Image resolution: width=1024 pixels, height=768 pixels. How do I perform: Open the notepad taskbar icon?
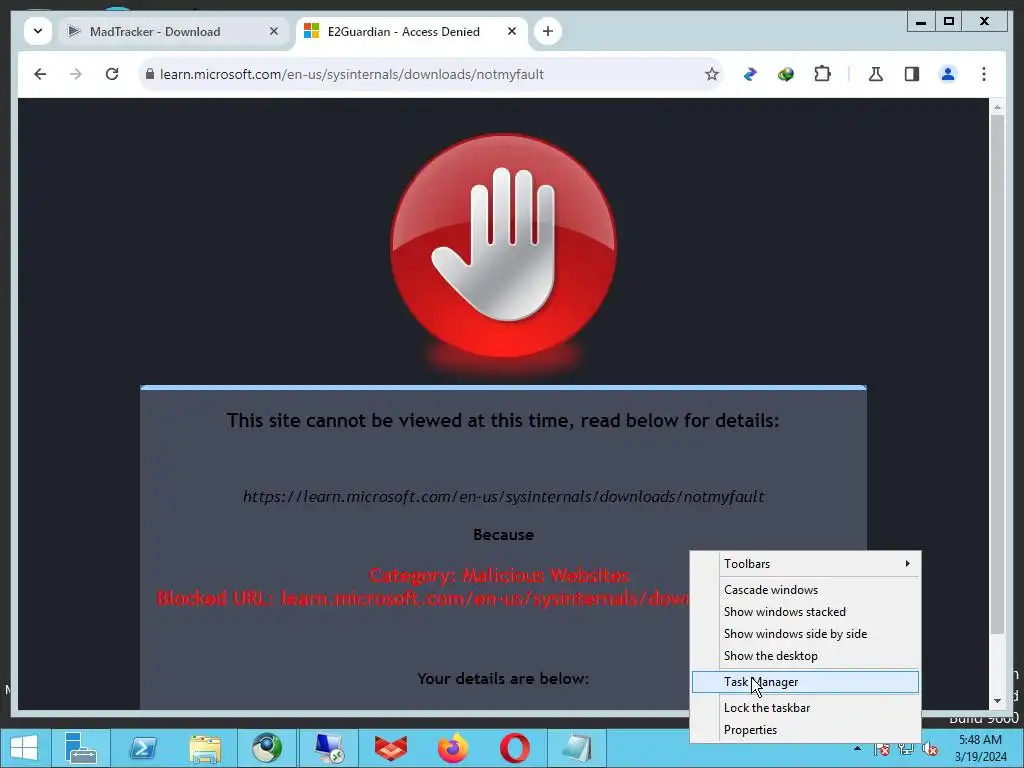point(577,748)
